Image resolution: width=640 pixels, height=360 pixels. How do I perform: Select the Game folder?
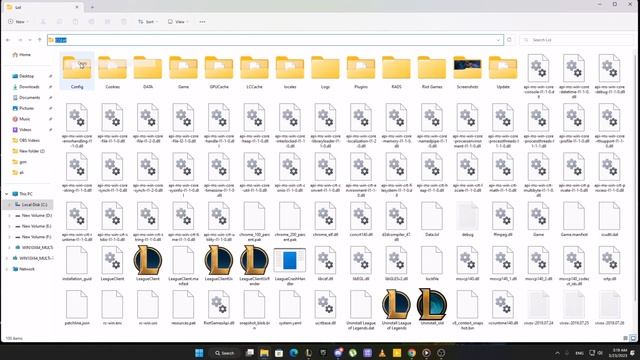183,72
